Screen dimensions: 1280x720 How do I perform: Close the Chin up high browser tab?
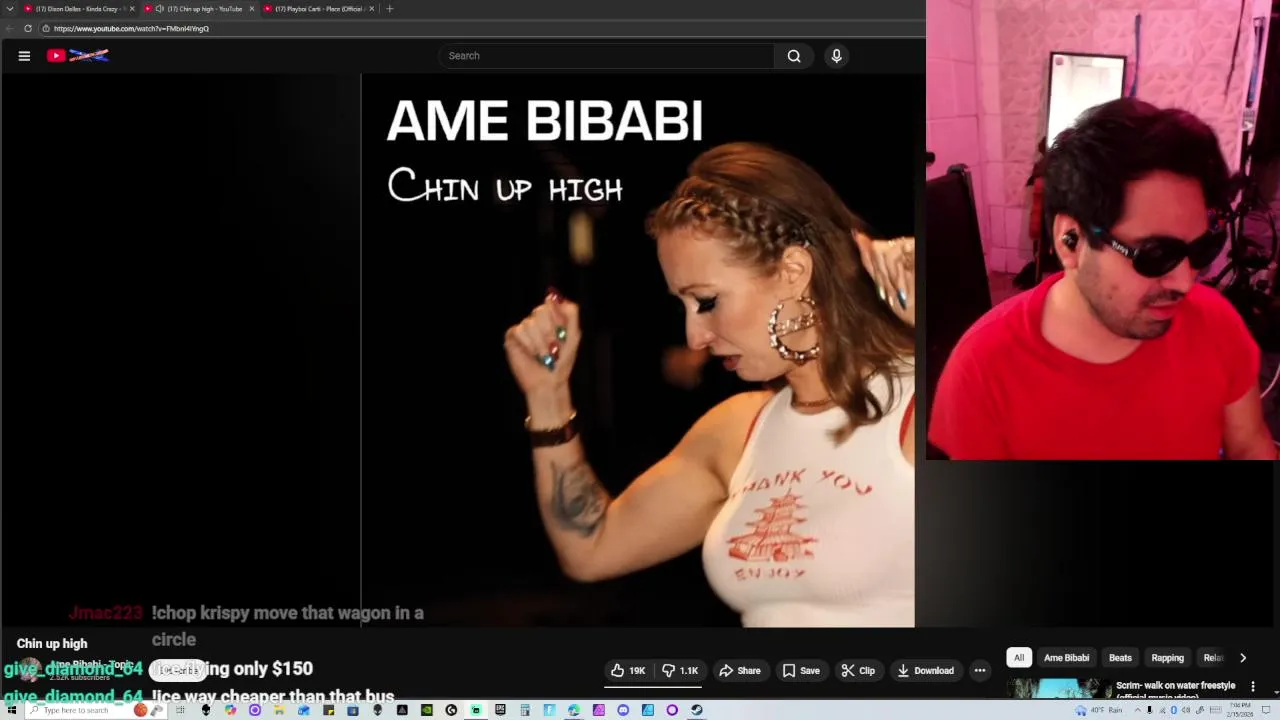[x=252, y=9]
